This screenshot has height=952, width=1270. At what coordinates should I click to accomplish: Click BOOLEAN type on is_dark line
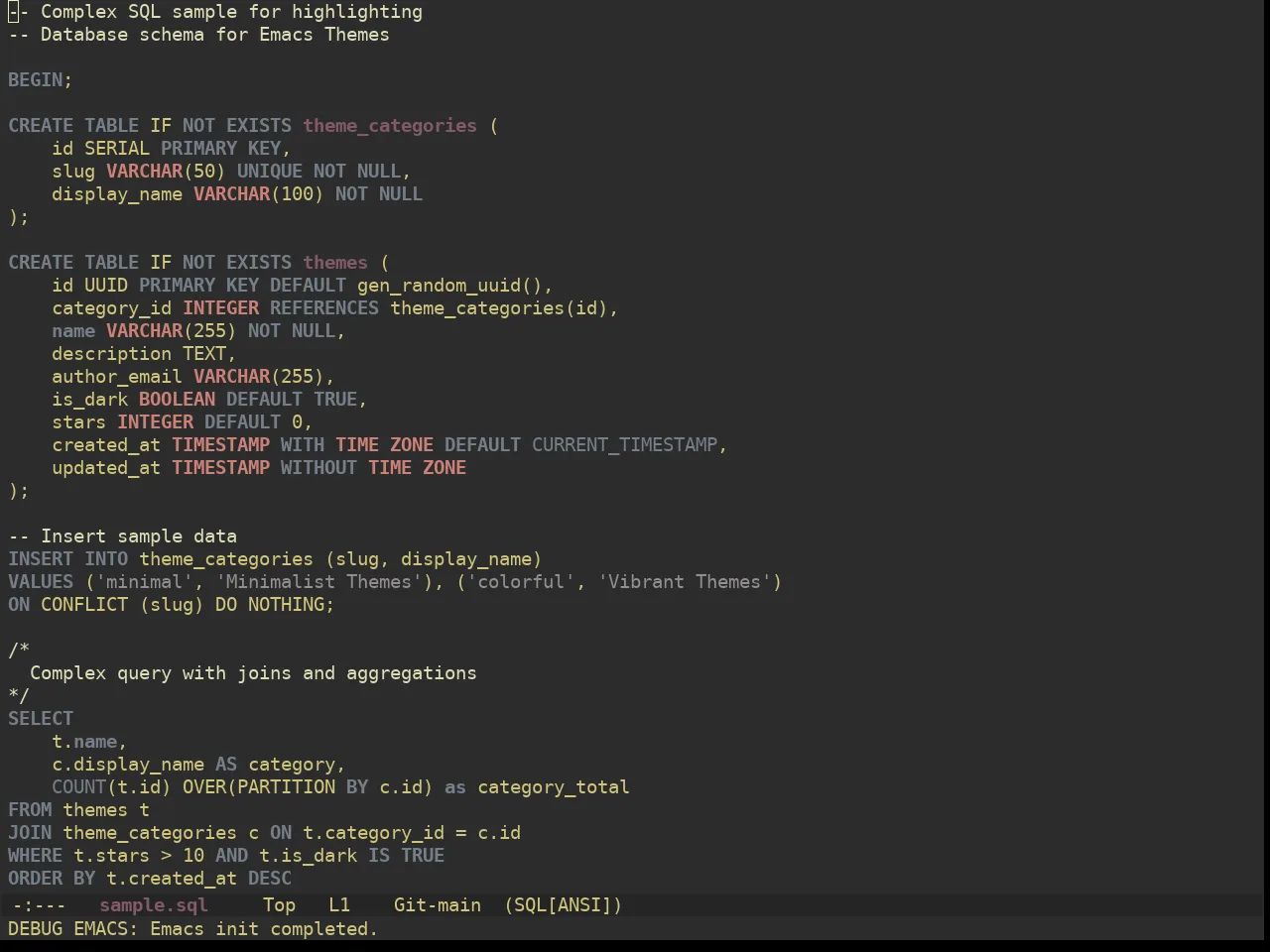(x=177, y=400)
